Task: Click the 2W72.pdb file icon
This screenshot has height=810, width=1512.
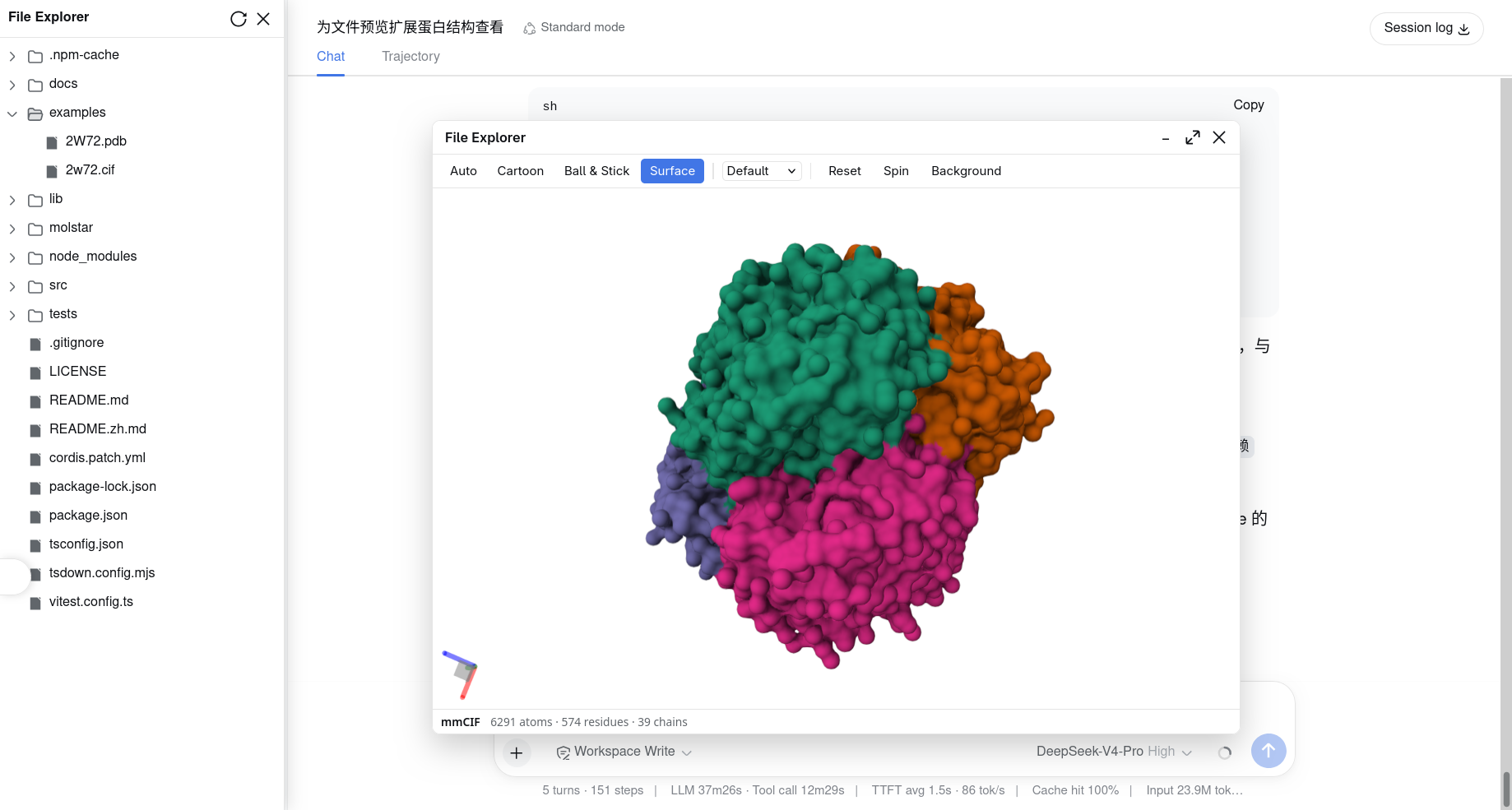Action: pyautogui.click(x=52, y=142)
